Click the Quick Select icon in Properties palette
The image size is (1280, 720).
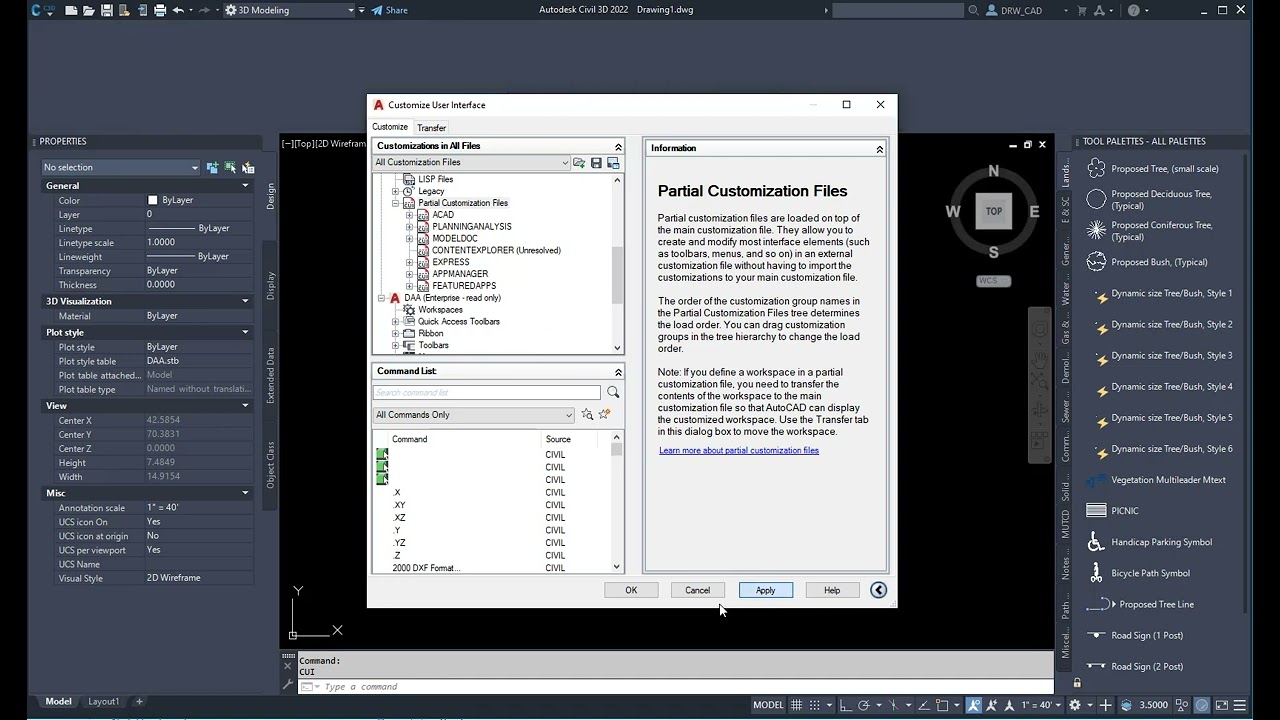[248, 168]
